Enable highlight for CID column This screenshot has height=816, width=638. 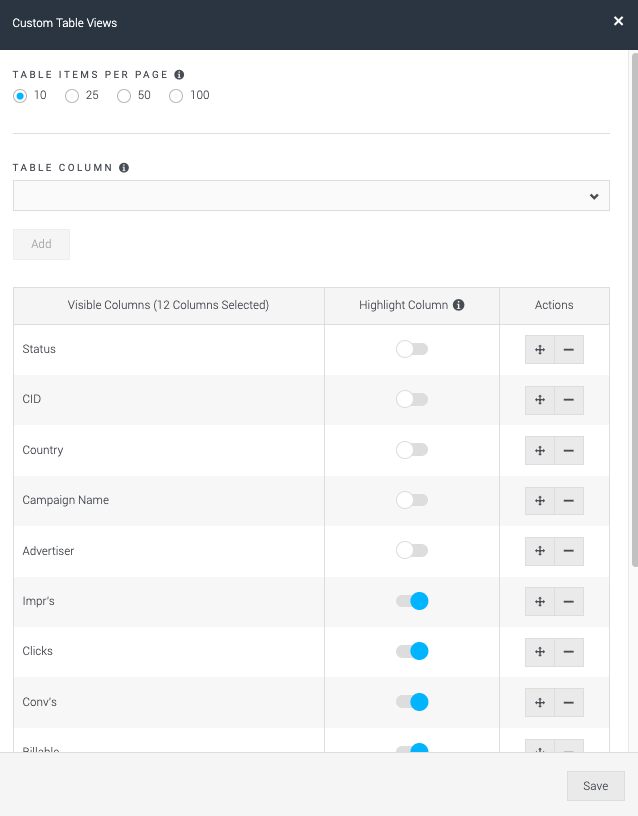[x=412, y=399]
